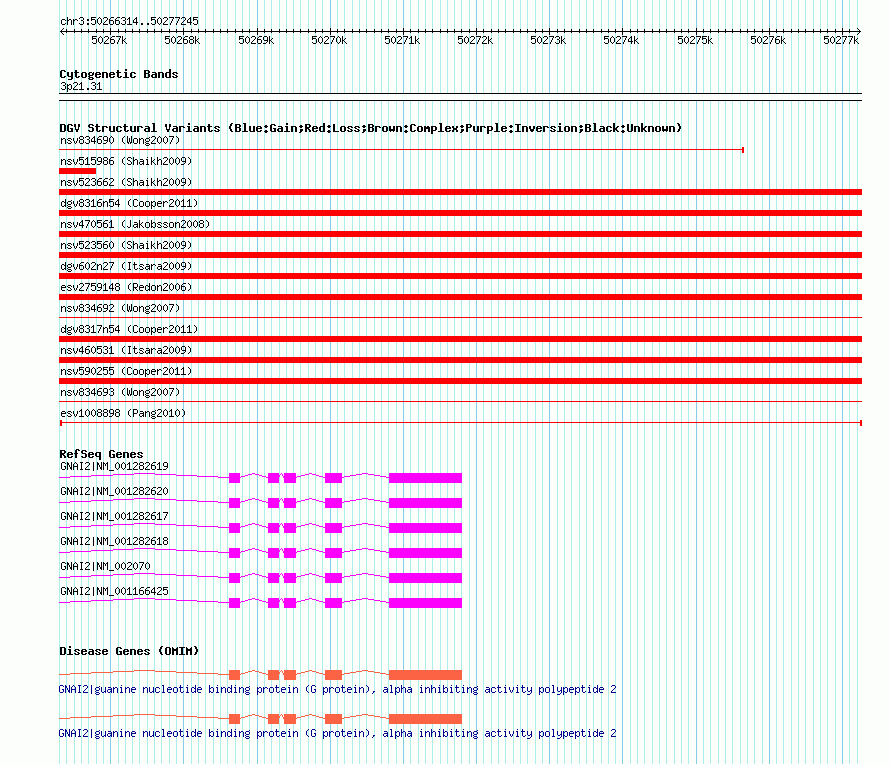Click the thin red line of esv1008898
The image size is (890, 764).
point(460,423)
